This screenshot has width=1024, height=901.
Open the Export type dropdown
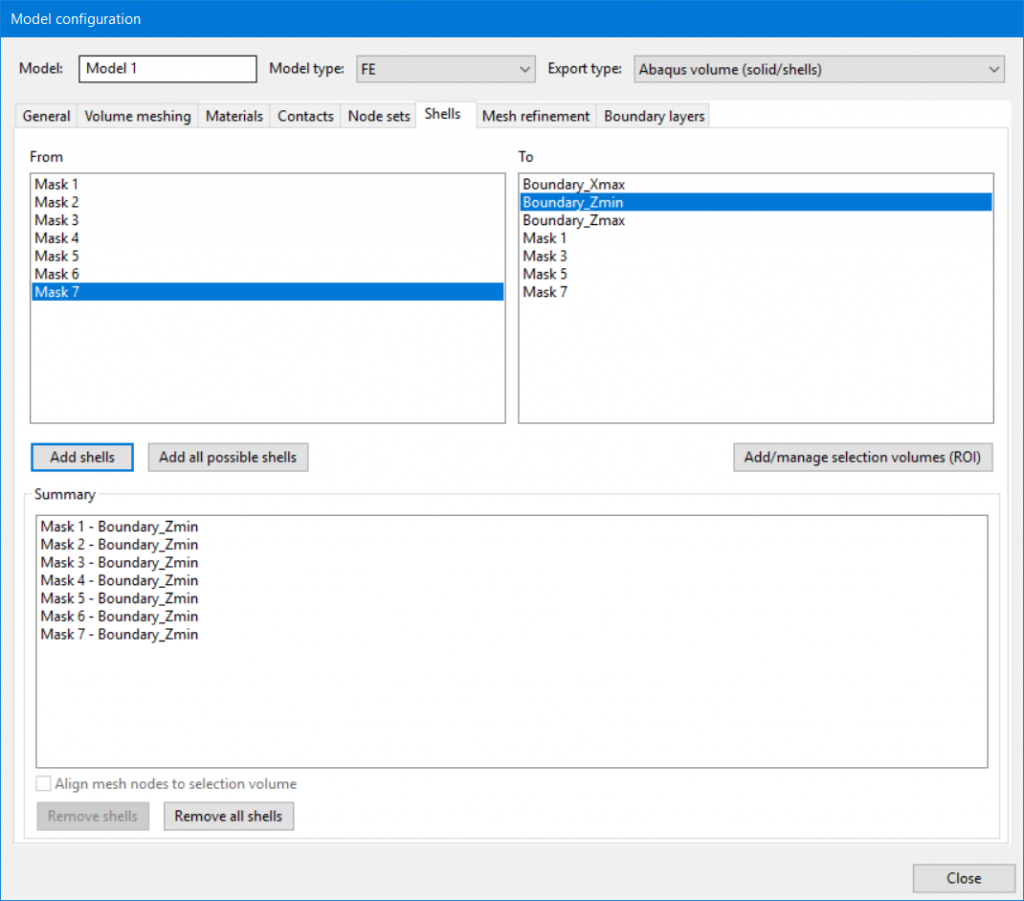pos(819,69)
